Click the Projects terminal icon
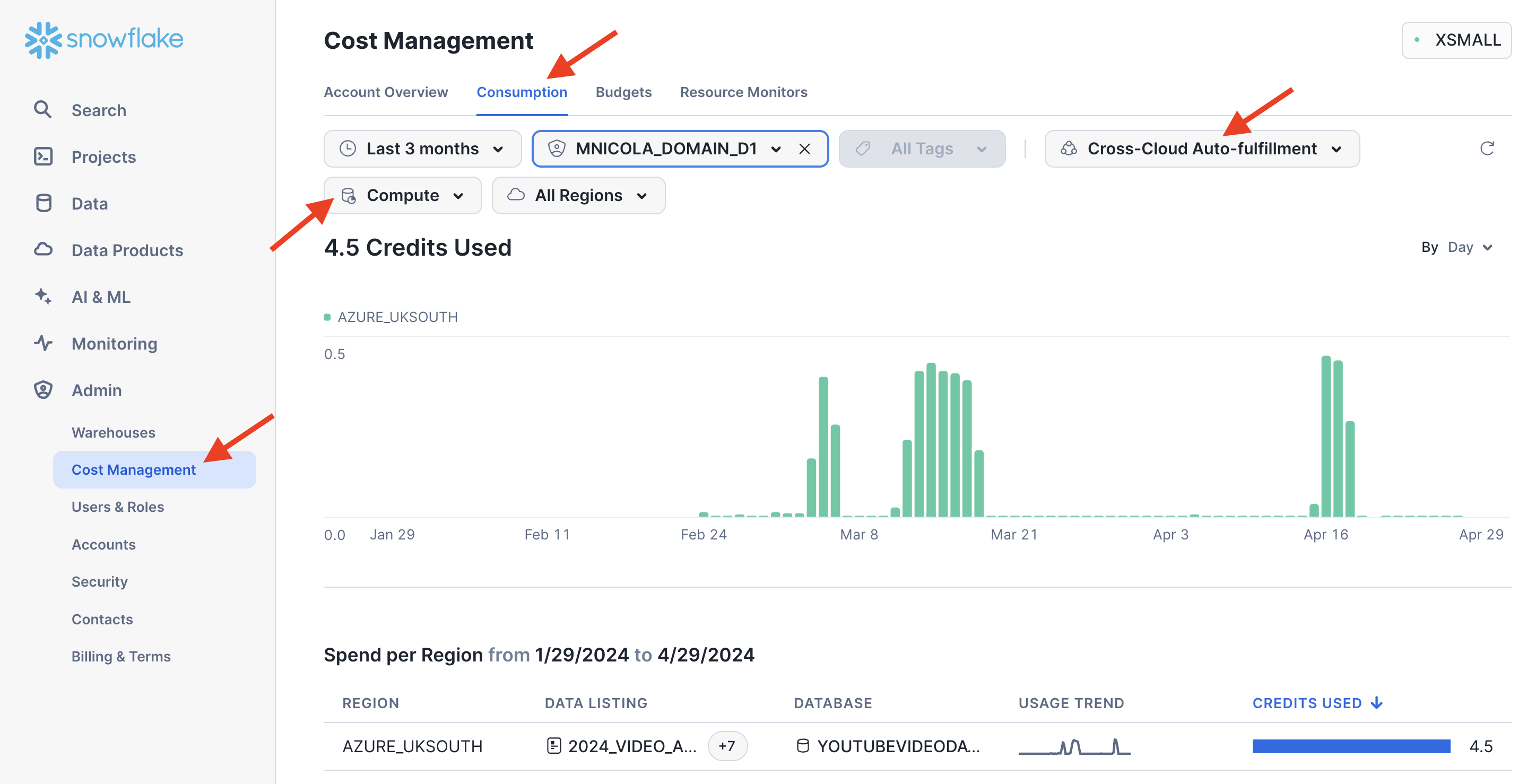The image size is (1527, 784). pyautogui.click(x=42, y=156)
